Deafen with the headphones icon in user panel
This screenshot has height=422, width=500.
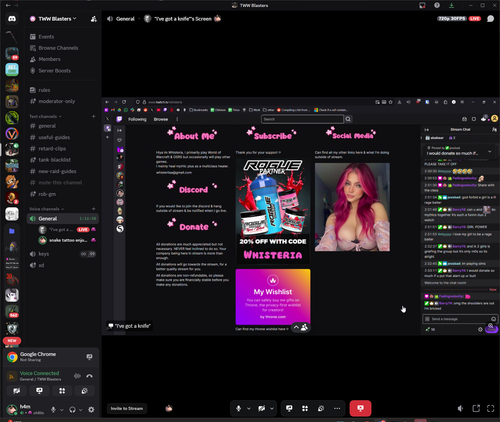click(x=72, y=410)
